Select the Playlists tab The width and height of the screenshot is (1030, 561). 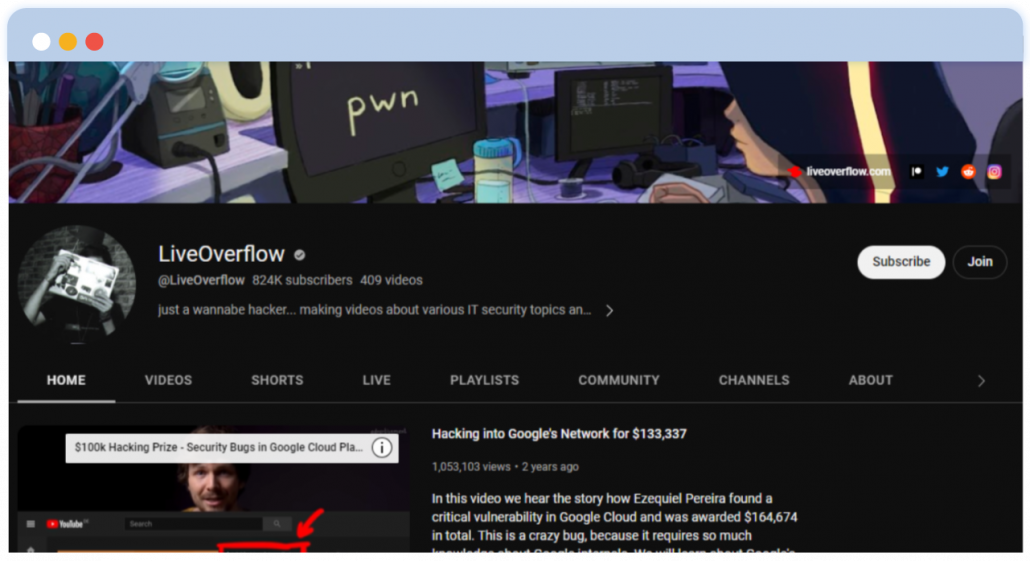coord(484,380)
